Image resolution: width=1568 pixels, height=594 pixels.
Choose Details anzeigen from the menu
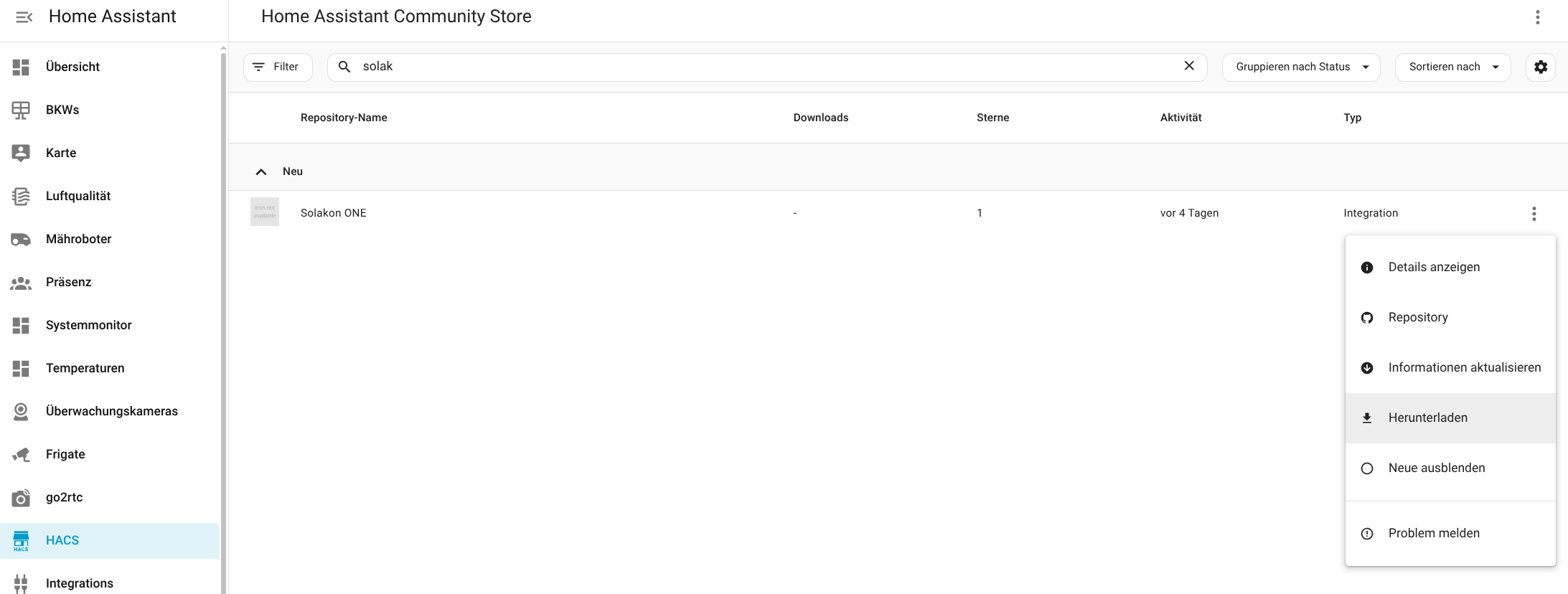[x=1450, y=267]
